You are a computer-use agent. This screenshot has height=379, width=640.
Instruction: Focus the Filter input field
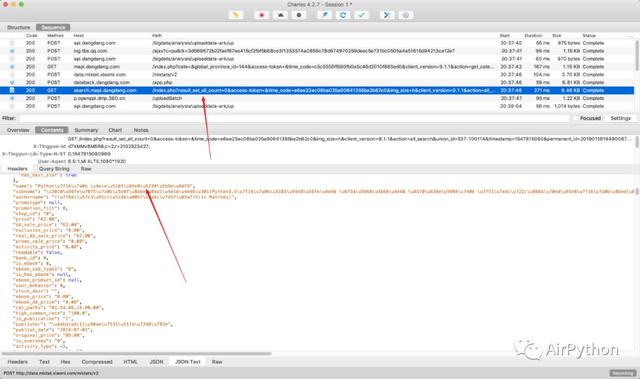(293, 118)
